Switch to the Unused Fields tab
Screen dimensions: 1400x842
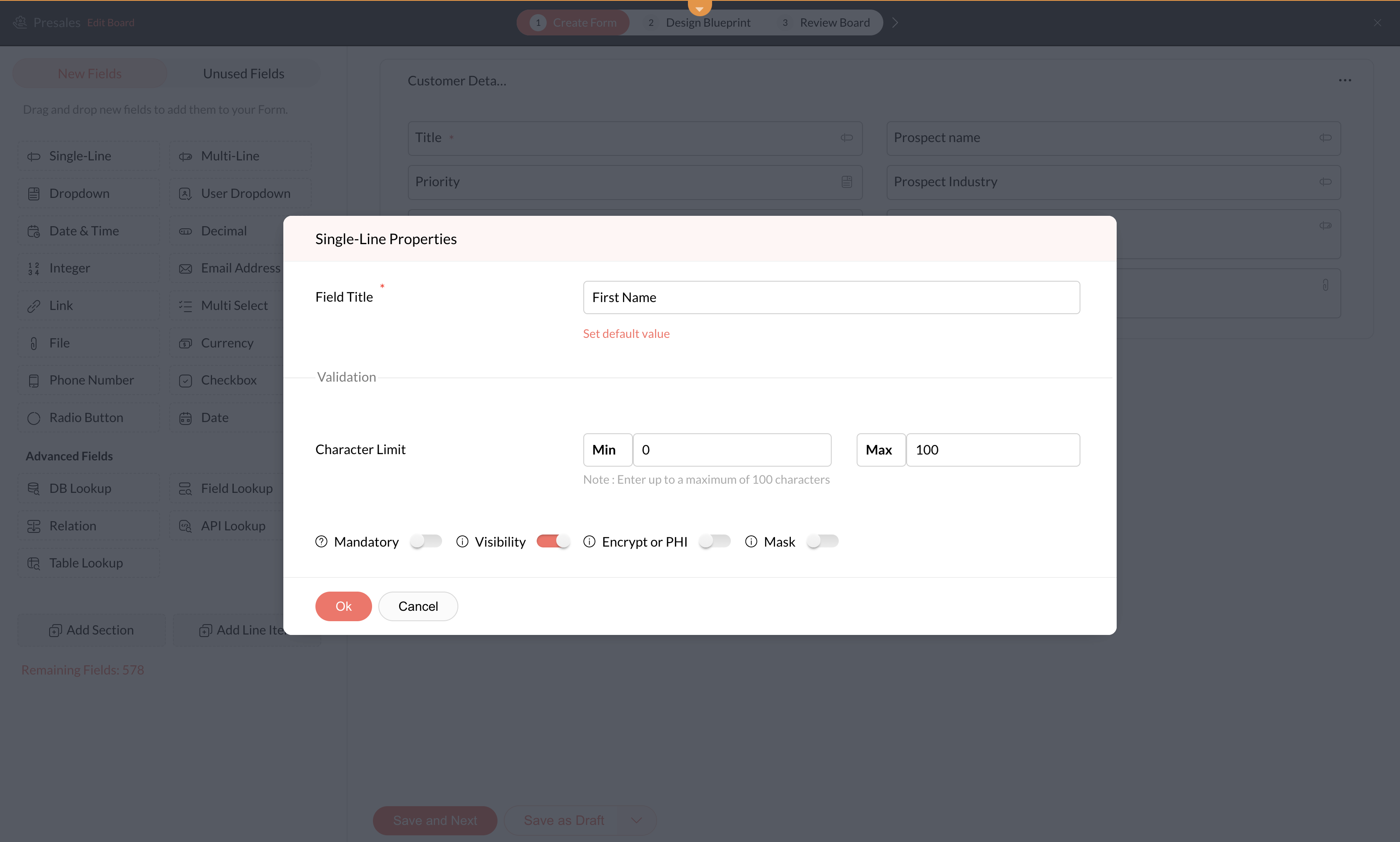pyautogui.click(x=243, y=74)
